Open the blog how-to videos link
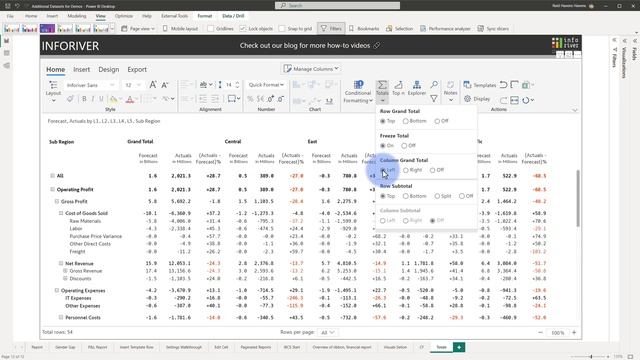Screen dimensions: 640x360 point(309,45)
